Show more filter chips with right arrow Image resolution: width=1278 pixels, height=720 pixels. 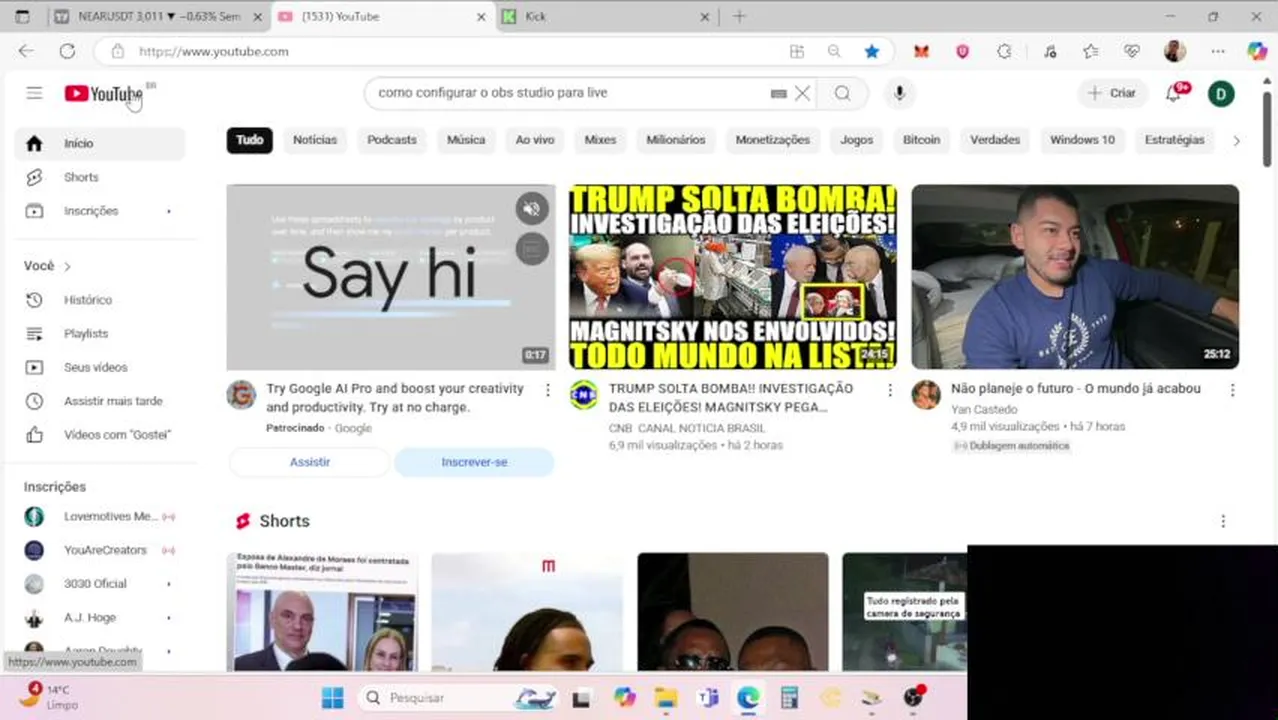(x=1236, y=141)
